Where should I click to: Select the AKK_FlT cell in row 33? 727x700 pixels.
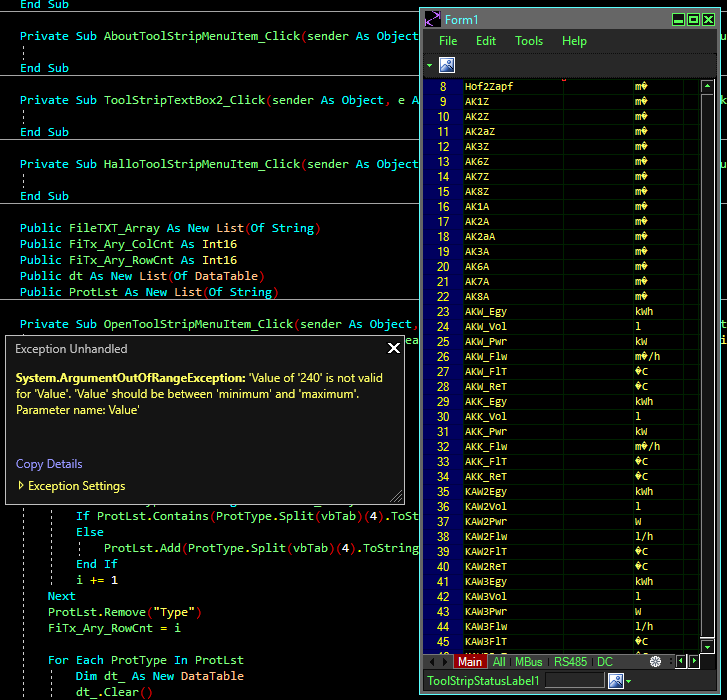pos(513,462)
